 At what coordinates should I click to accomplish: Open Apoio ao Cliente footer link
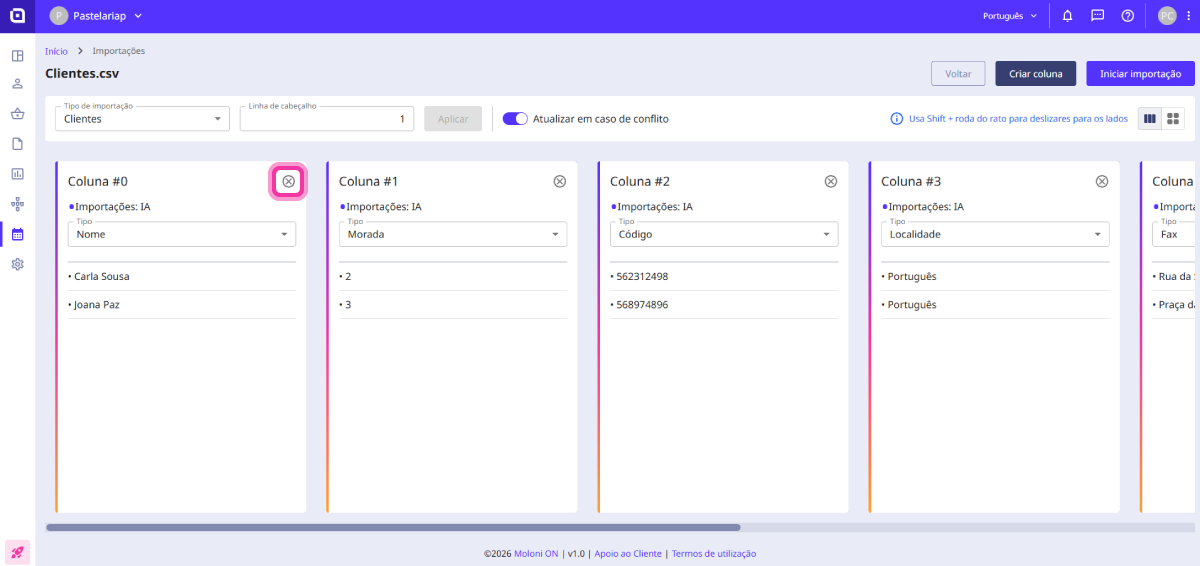pyautogui.click(x=628, y=553)
